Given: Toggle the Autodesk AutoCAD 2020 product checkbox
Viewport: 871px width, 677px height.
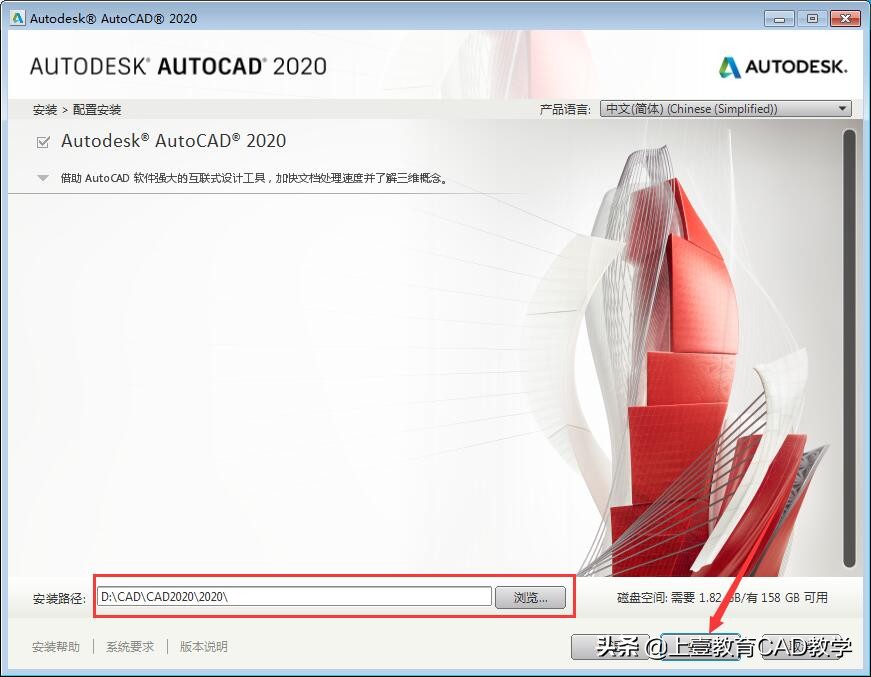Looking at the screenshot, I should [41, 141].
